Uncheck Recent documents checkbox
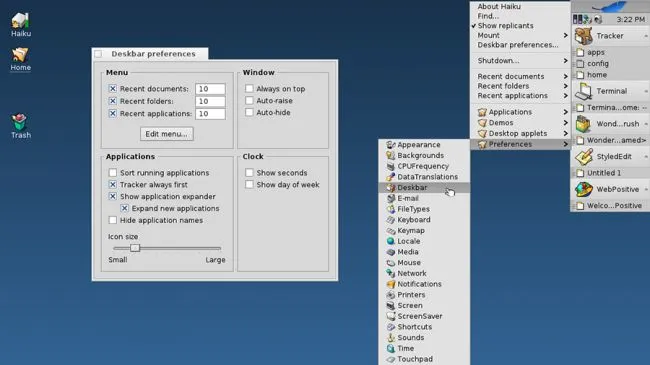 point(113,89)
